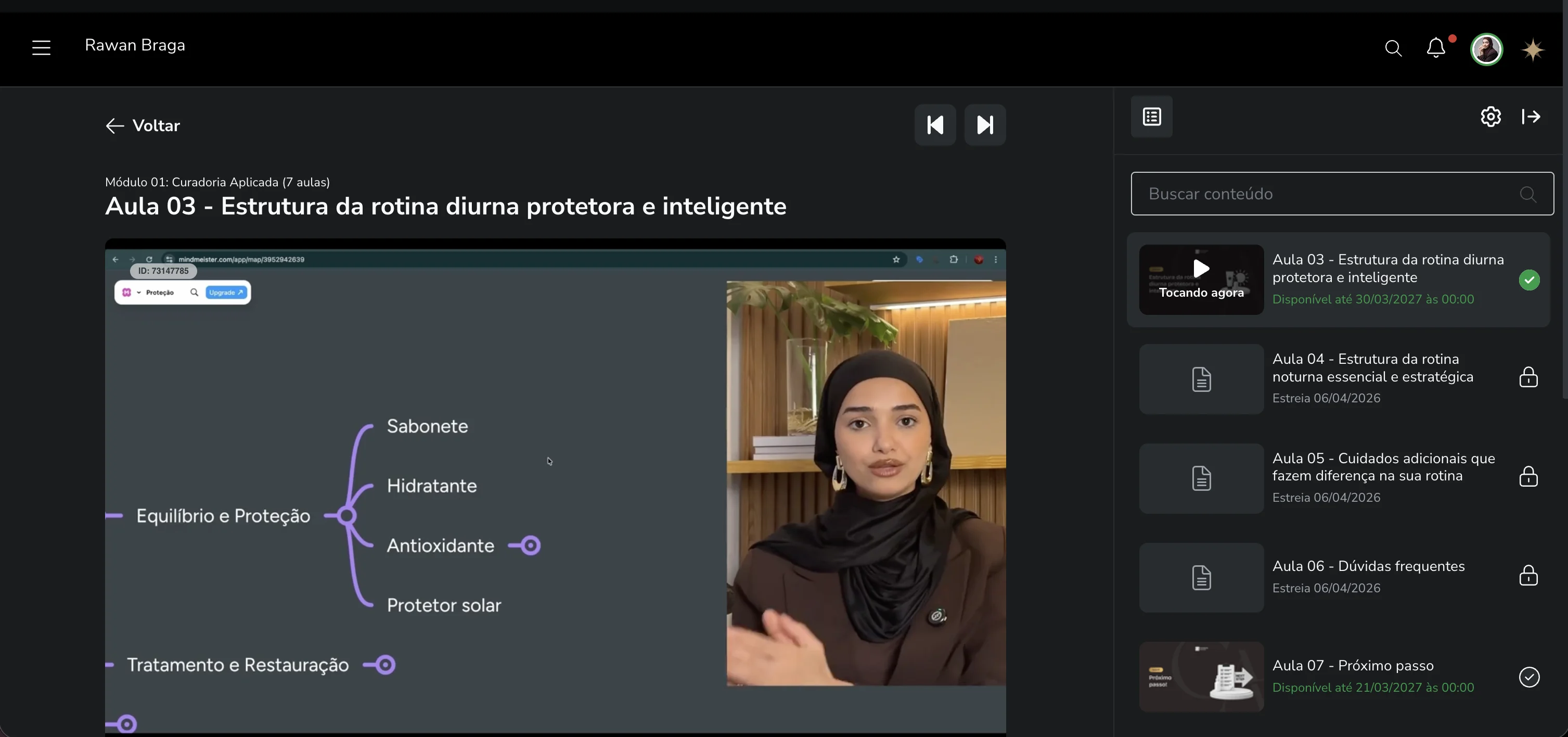Open the hamburger menu
Image resolution: width=1568 pixels, height=737 pixels.
coord(42,47)
